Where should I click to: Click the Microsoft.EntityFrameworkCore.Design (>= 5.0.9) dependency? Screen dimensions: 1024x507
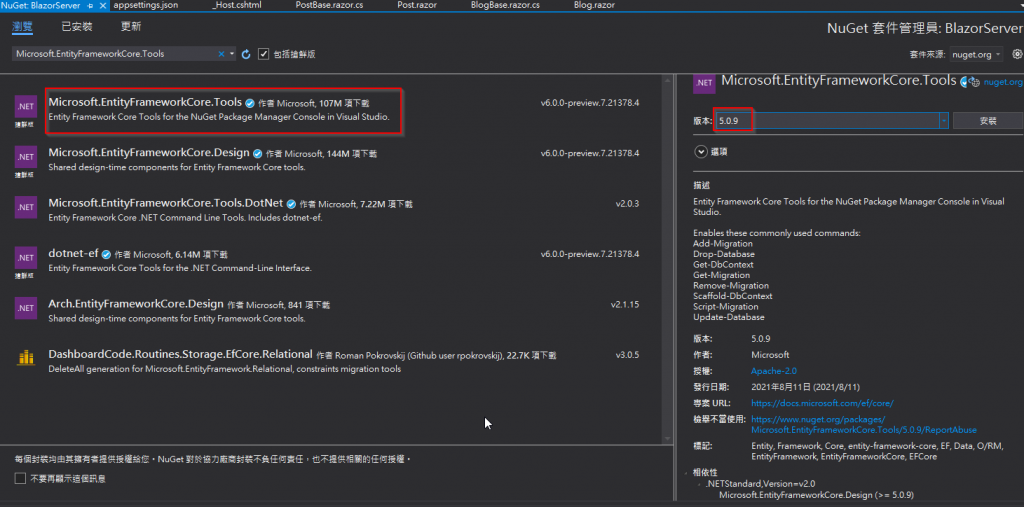tap(816, 495)
